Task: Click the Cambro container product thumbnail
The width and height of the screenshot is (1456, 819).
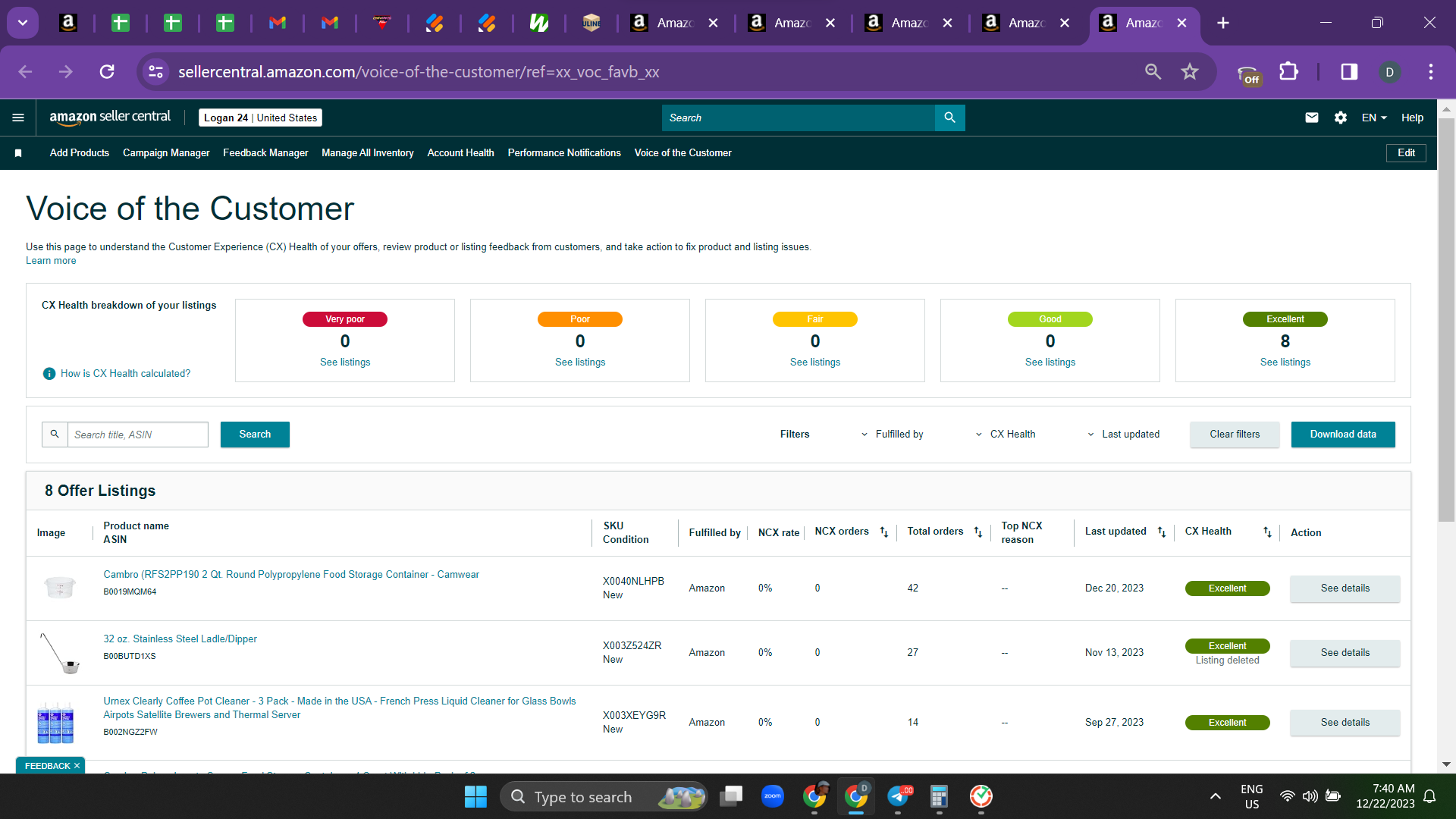Action: [60, 588]
